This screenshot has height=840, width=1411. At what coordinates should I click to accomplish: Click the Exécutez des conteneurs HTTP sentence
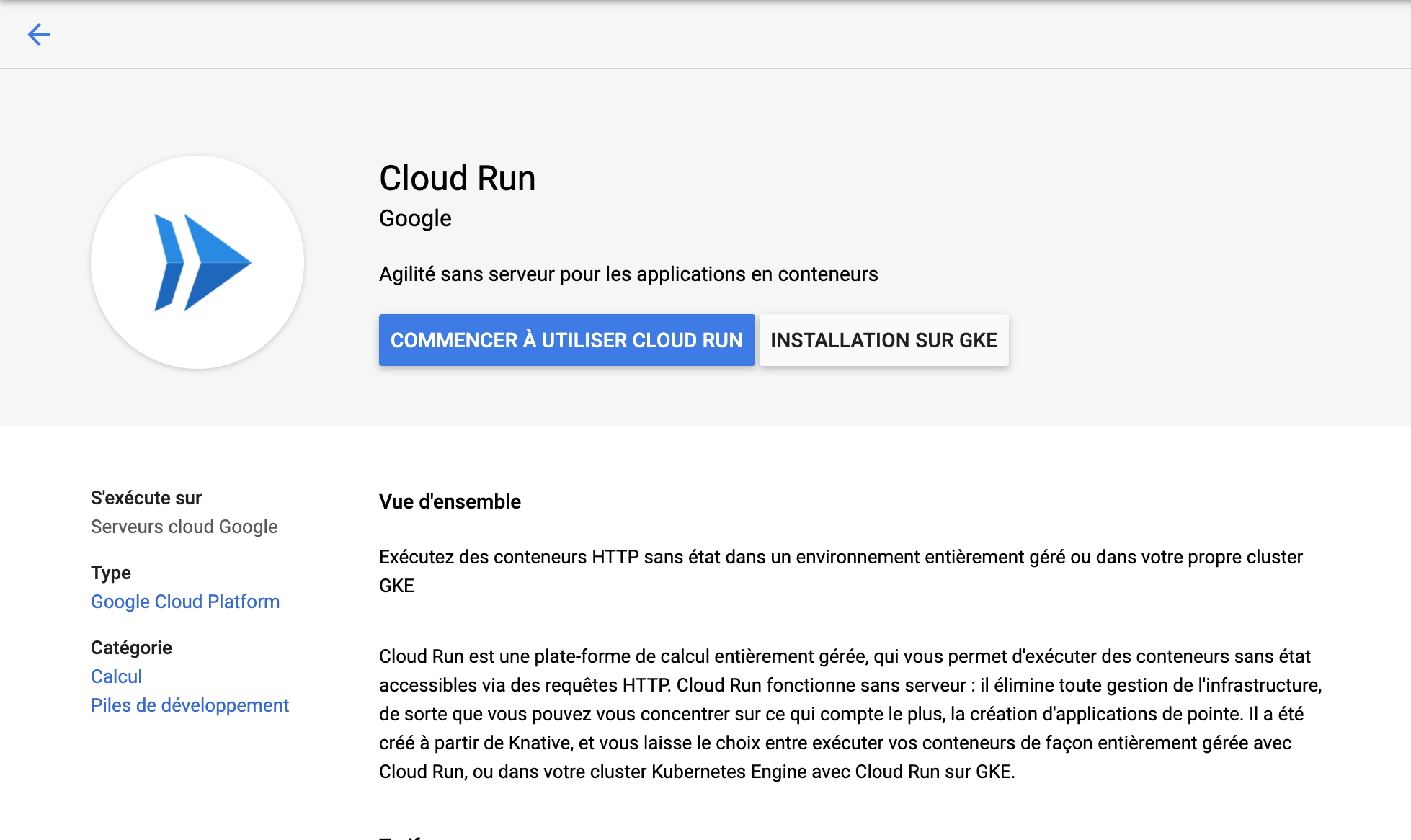(840, 557)
